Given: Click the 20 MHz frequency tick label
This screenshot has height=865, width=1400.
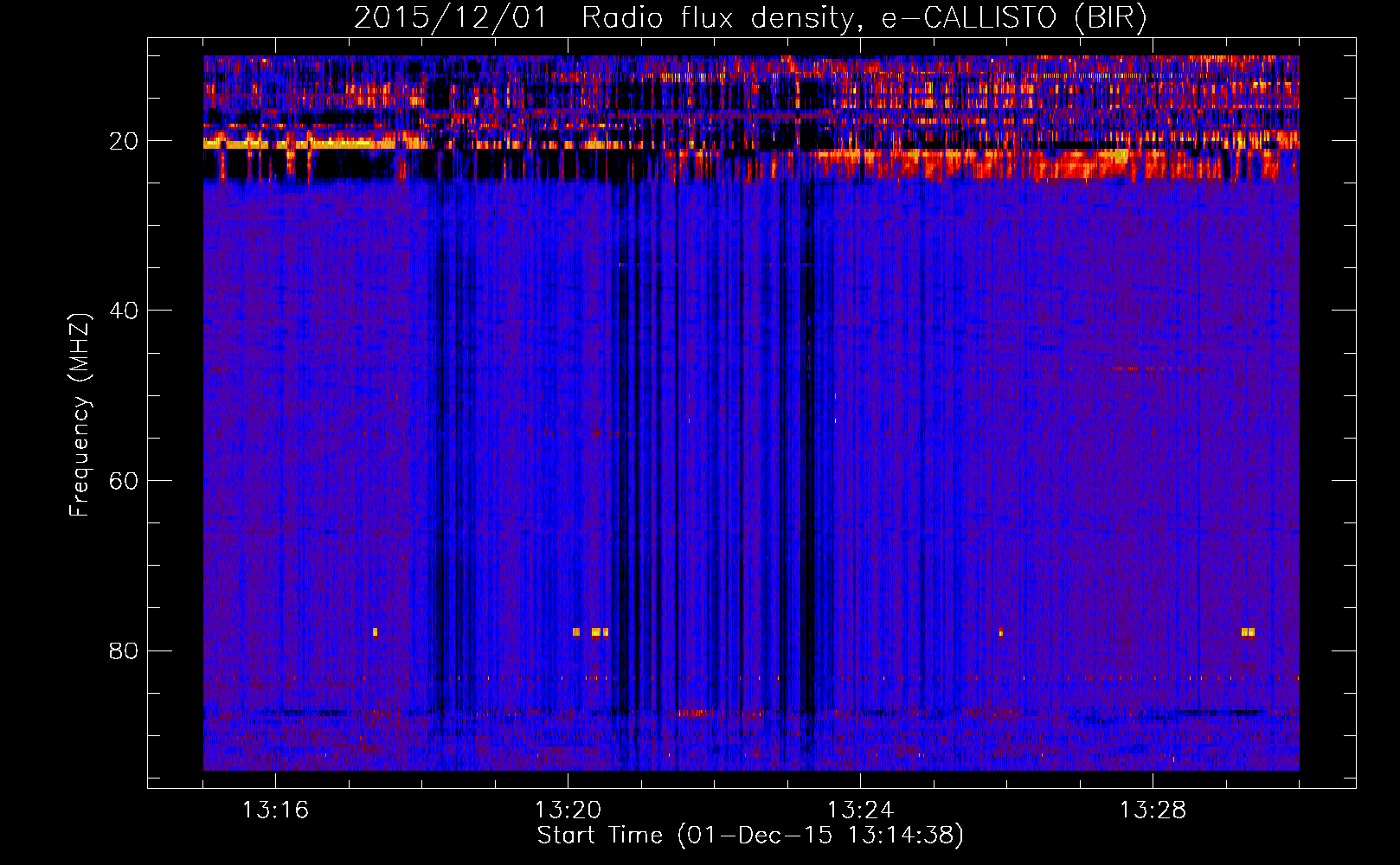Looking at the screenshot, I should pos(124,141).
